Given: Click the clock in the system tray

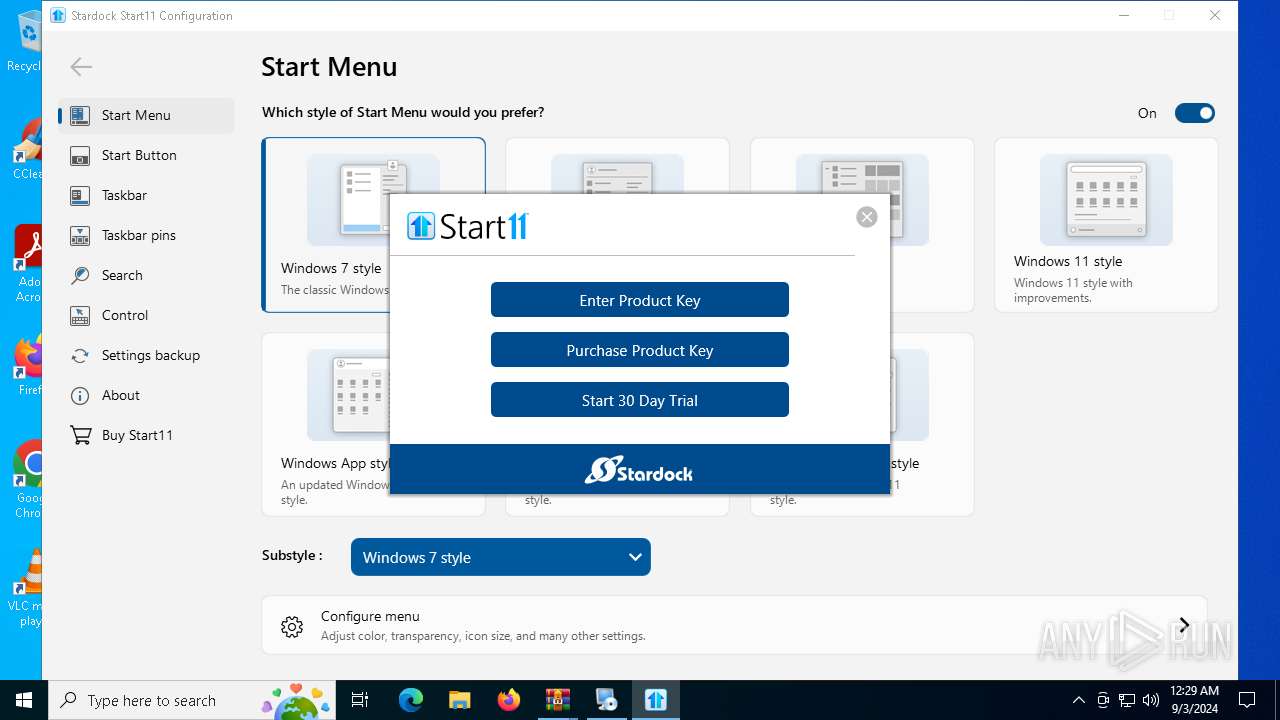Looking at the screenshot, I should point(1194,700).
